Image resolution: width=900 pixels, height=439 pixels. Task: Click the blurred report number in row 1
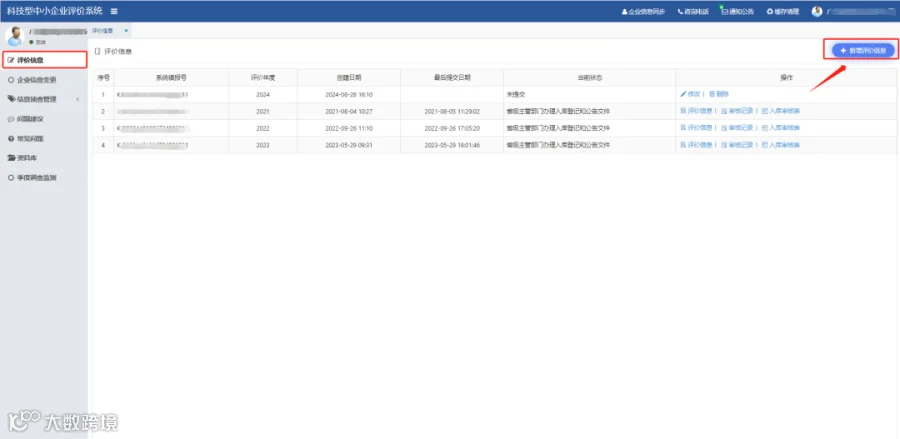153,94
